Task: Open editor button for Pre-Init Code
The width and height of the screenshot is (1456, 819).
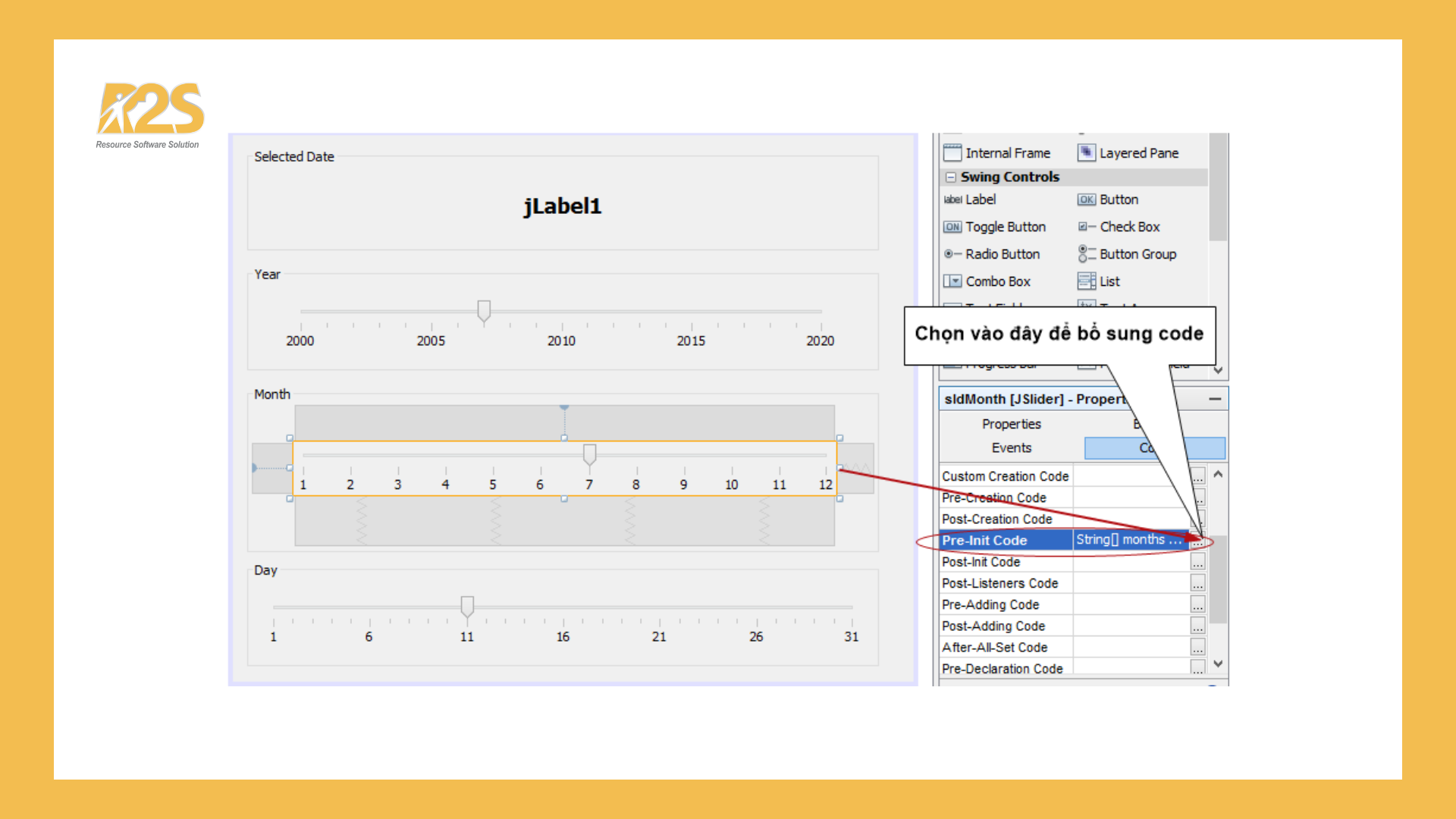Action: click(x=1197, y=541)
